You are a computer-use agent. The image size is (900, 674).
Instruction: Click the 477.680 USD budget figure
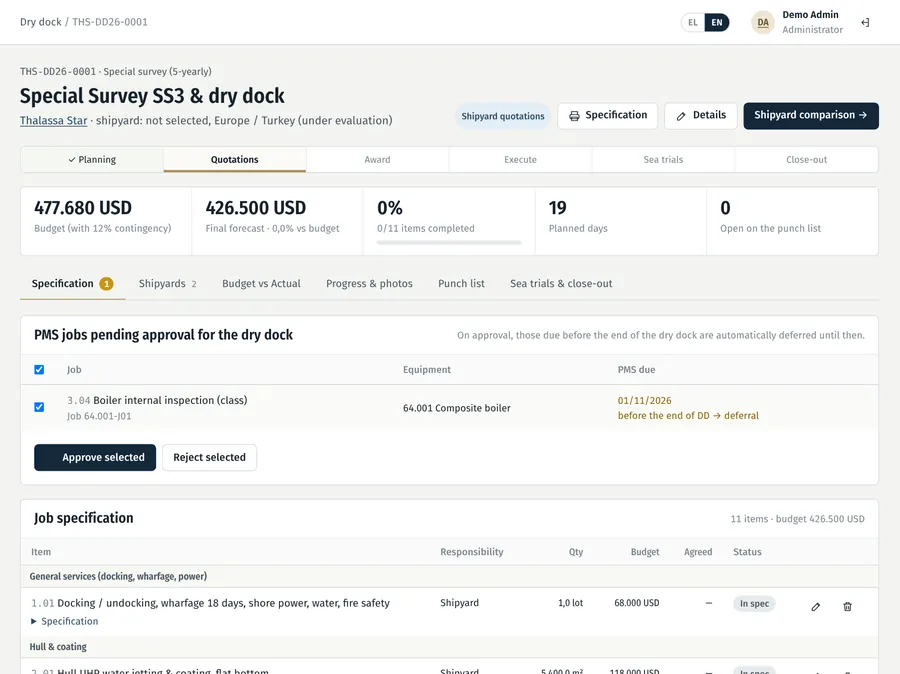pyautogui.click(x=83, y=208)
